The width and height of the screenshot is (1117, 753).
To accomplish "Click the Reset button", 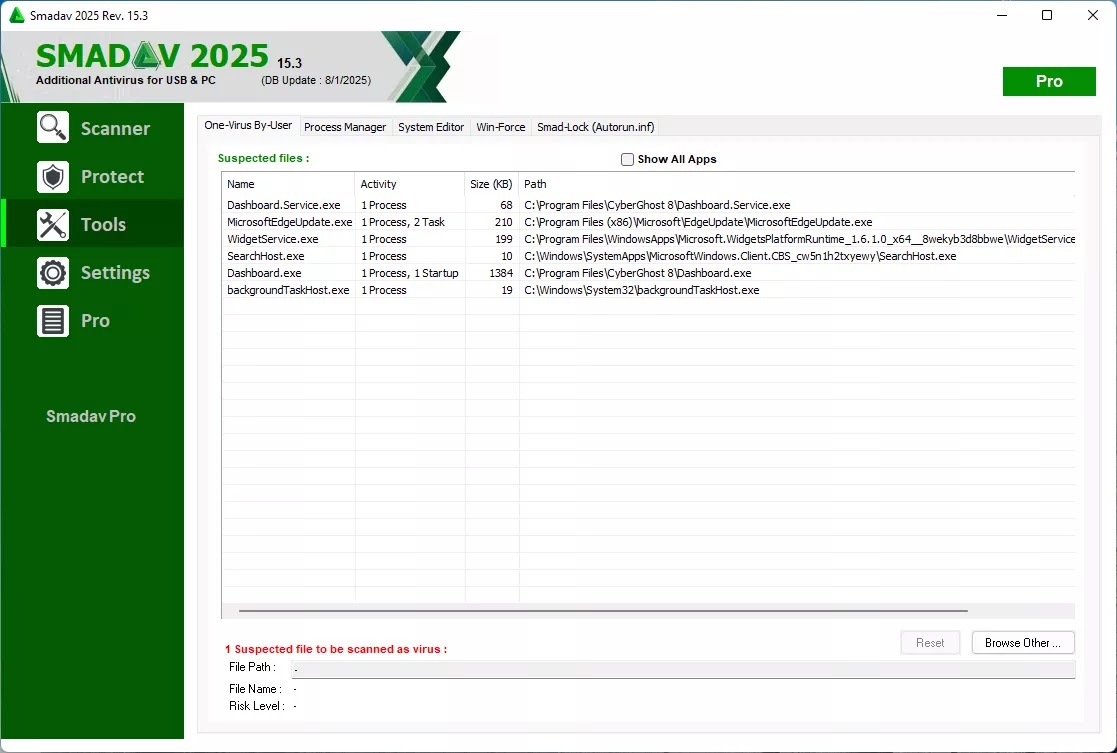I will coord(930,643).
